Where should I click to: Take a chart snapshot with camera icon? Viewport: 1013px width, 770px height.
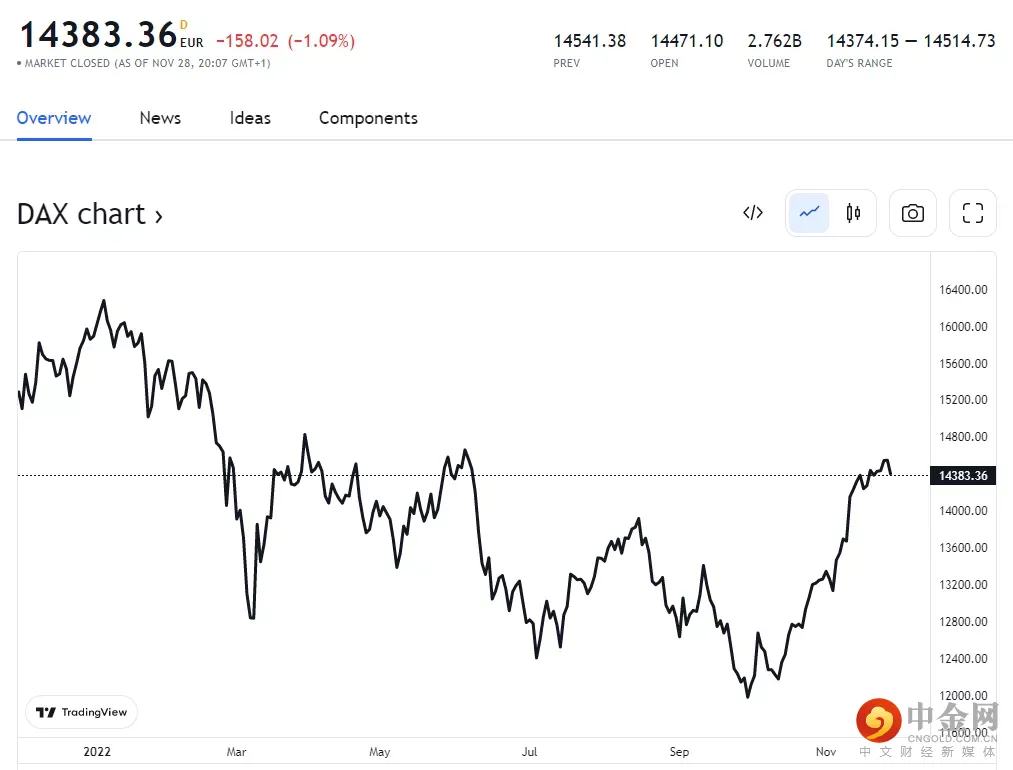(x=912, y=213)
